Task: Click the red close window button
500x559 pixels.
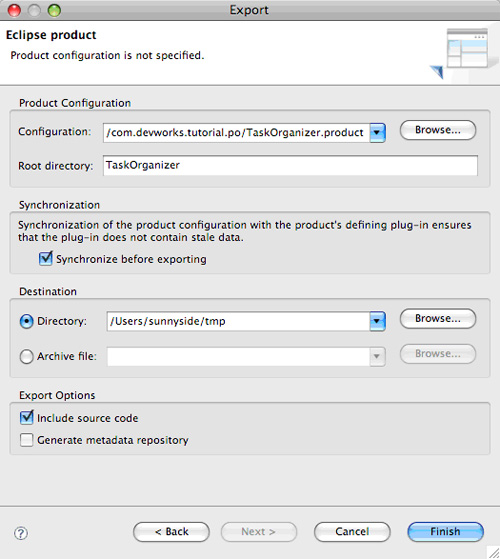Action: [x=14, y=10]
